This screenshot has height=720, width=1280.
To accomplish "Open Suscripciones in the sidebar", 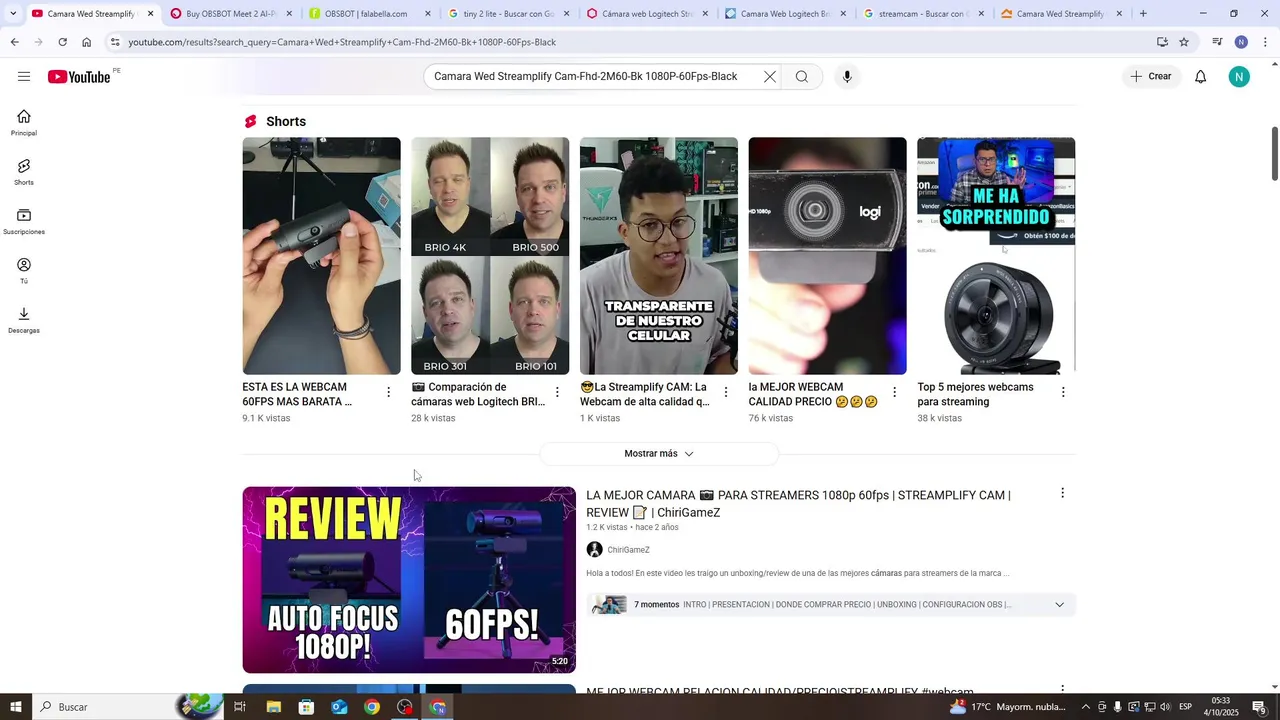I will pos(24,222).
